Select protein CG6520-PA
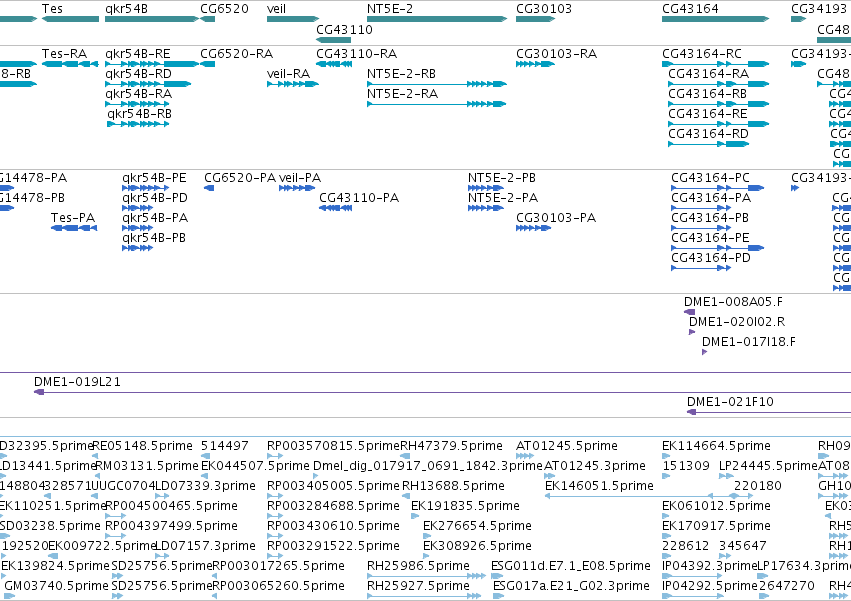The width and height of the screenshot is (851, 601). click(209, 188)
